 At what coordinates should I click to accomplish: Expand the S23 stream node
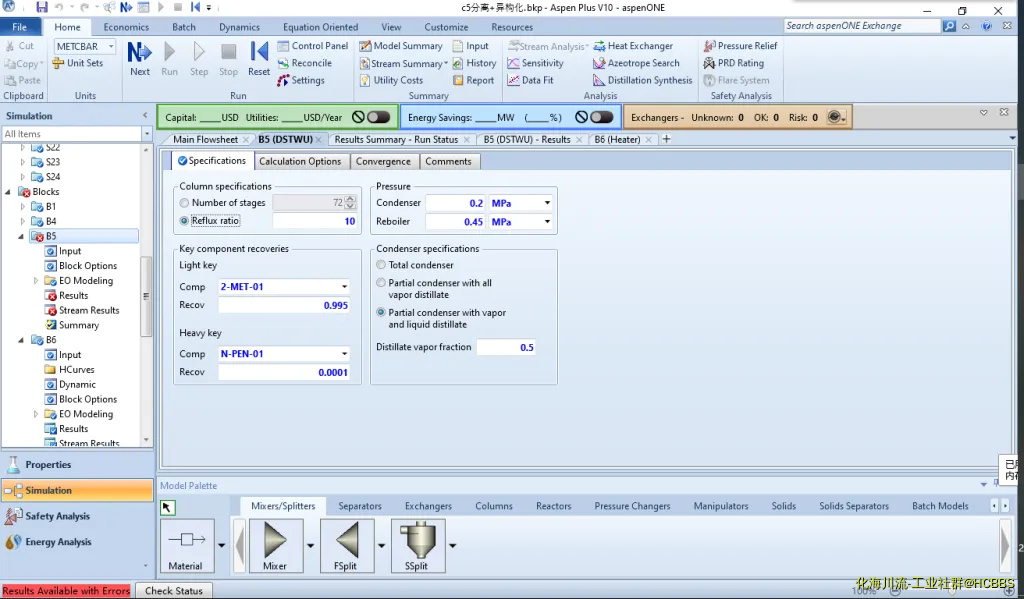[22, 162]
